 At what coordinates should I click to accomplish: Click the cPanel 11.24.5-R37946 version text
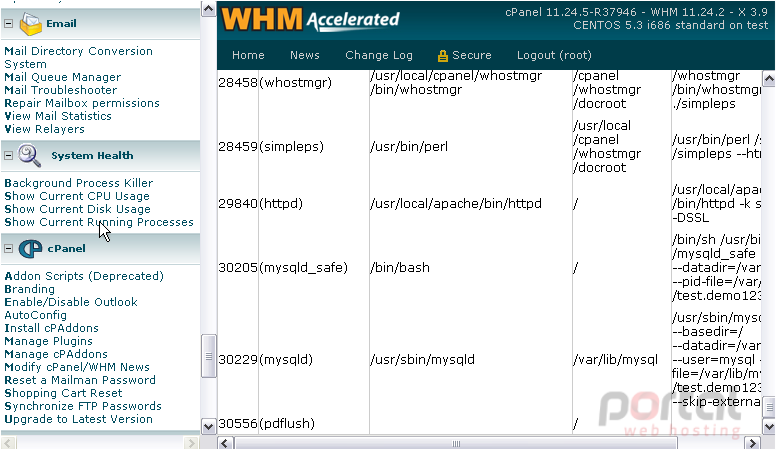[571, 12]
